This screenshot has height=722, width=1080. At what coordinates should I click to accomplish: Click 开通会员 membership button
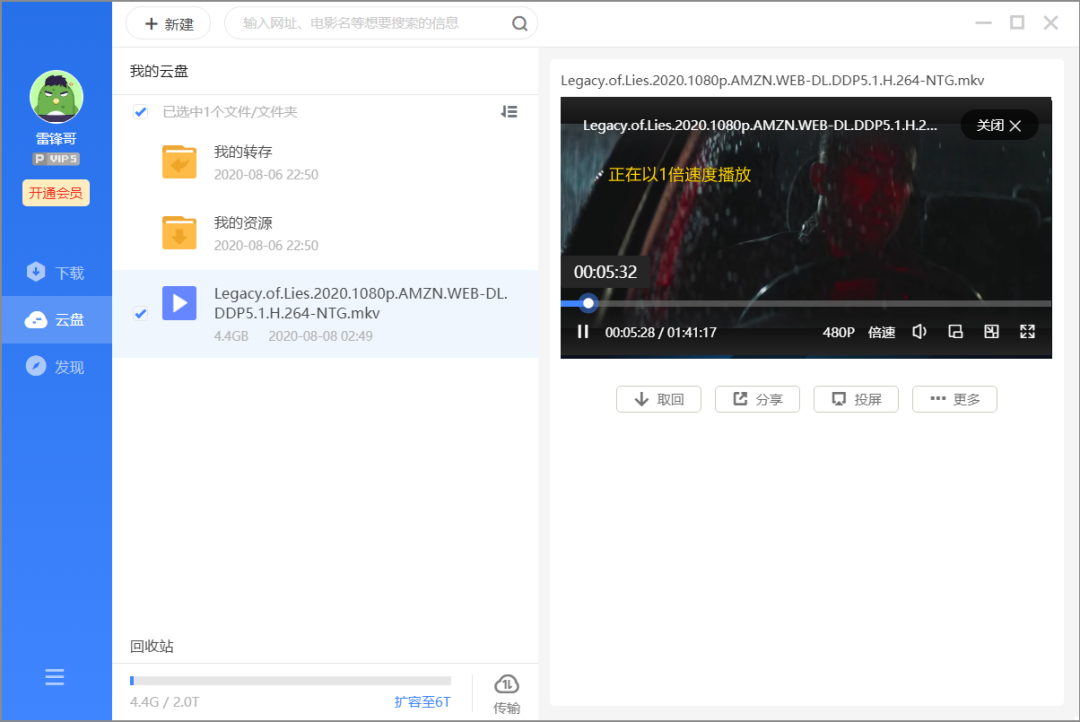tap(56, 193)
